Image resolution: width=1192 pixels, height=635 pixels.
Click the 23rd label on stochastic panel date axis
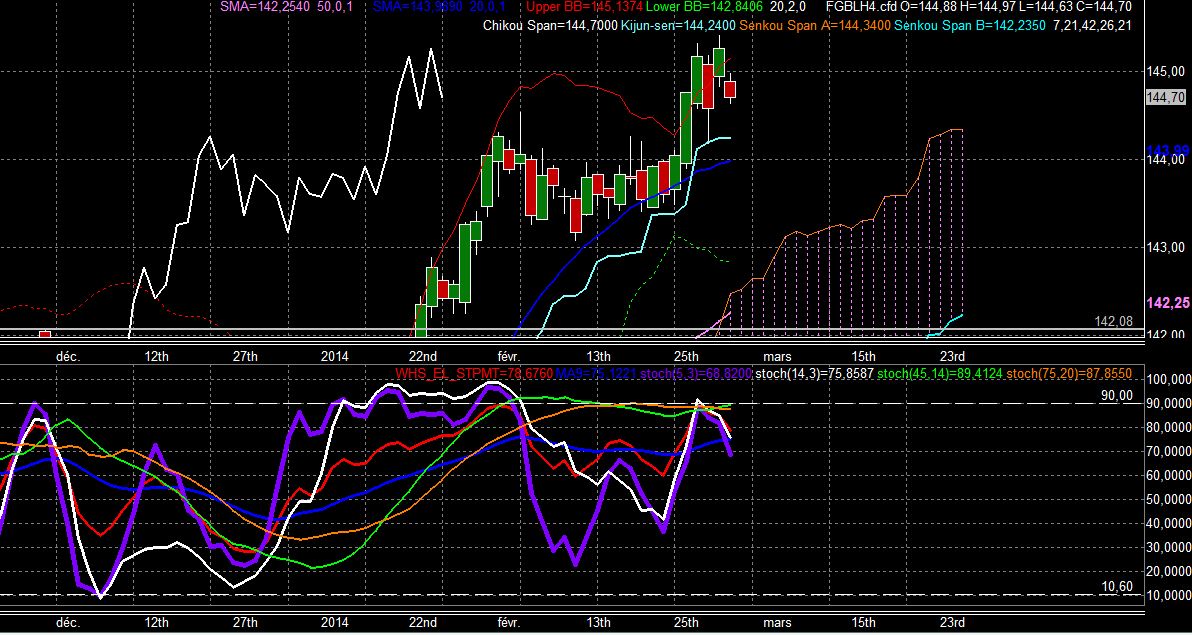tap(953, 622)
